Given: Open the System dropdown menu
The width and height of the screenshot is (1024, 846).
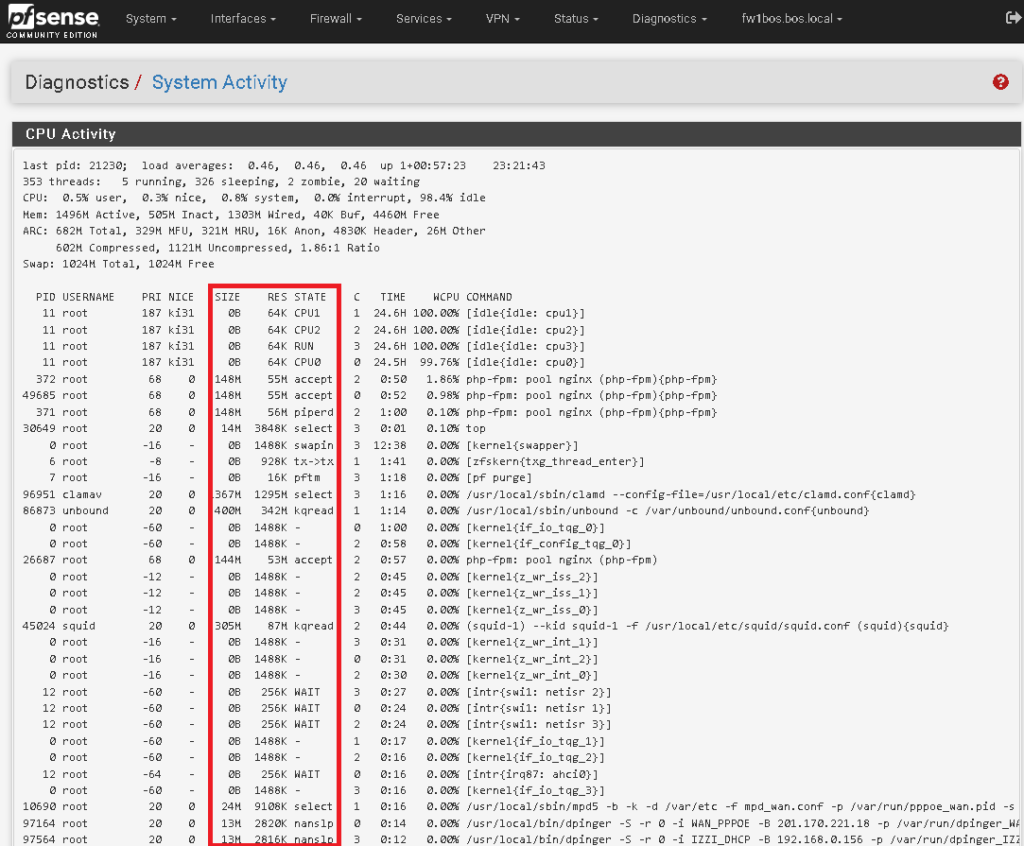Looking at the screenshot, I should (151, 19).
